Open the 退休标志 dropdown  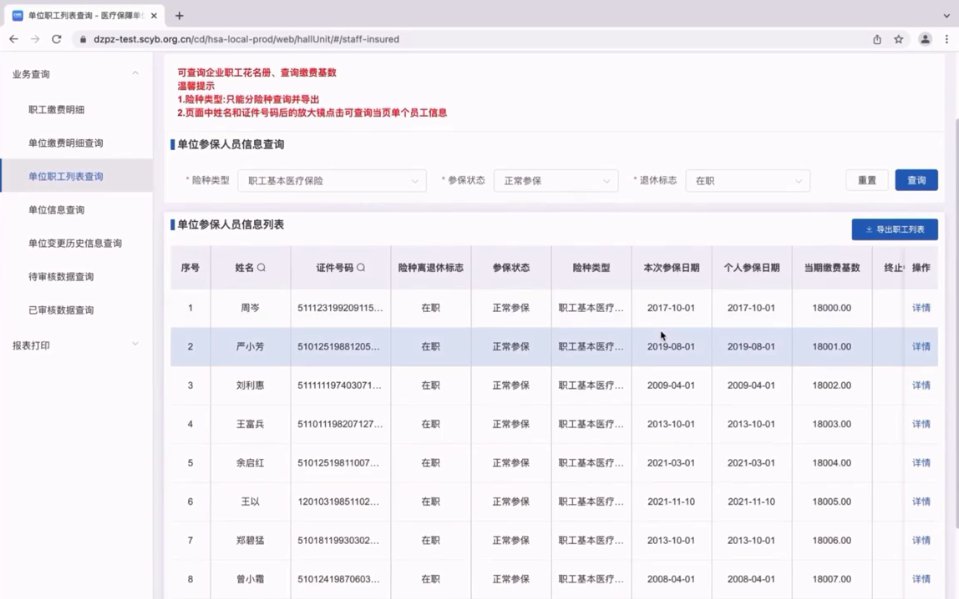coord(748,181)
